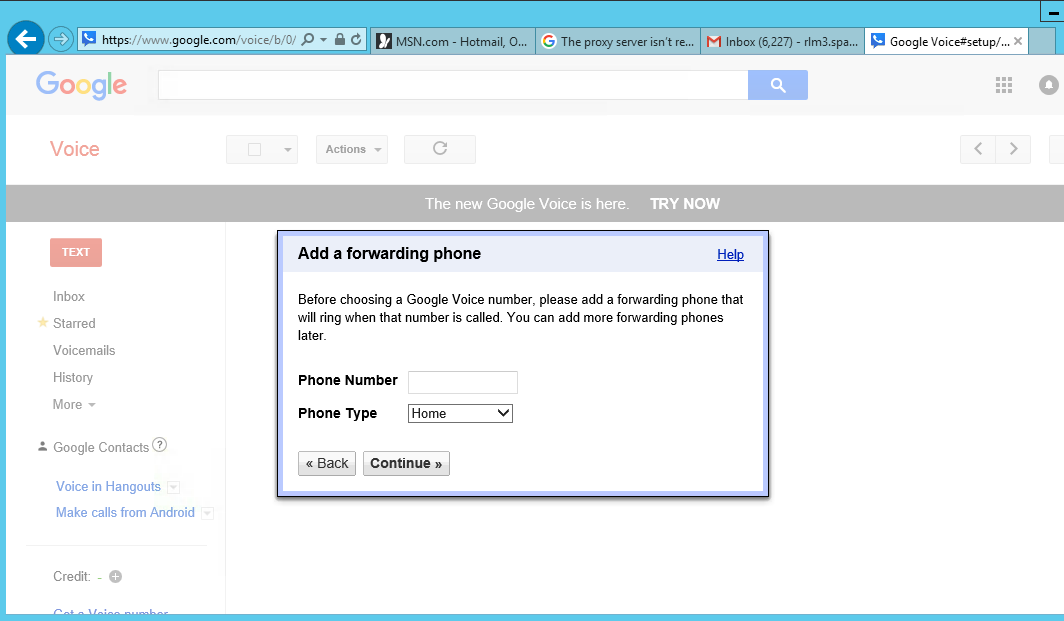This screenshot has height=621, width=1064.
Task: Click TRY NOW in the banner
Action: pos(685,204)
